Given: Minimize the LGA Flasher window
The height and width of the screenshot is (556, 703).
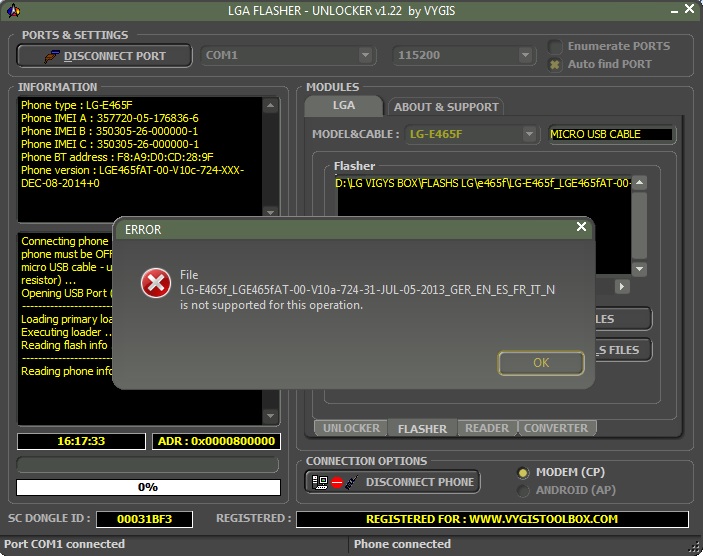Looking at the screenshot, I should pos(674,11).
